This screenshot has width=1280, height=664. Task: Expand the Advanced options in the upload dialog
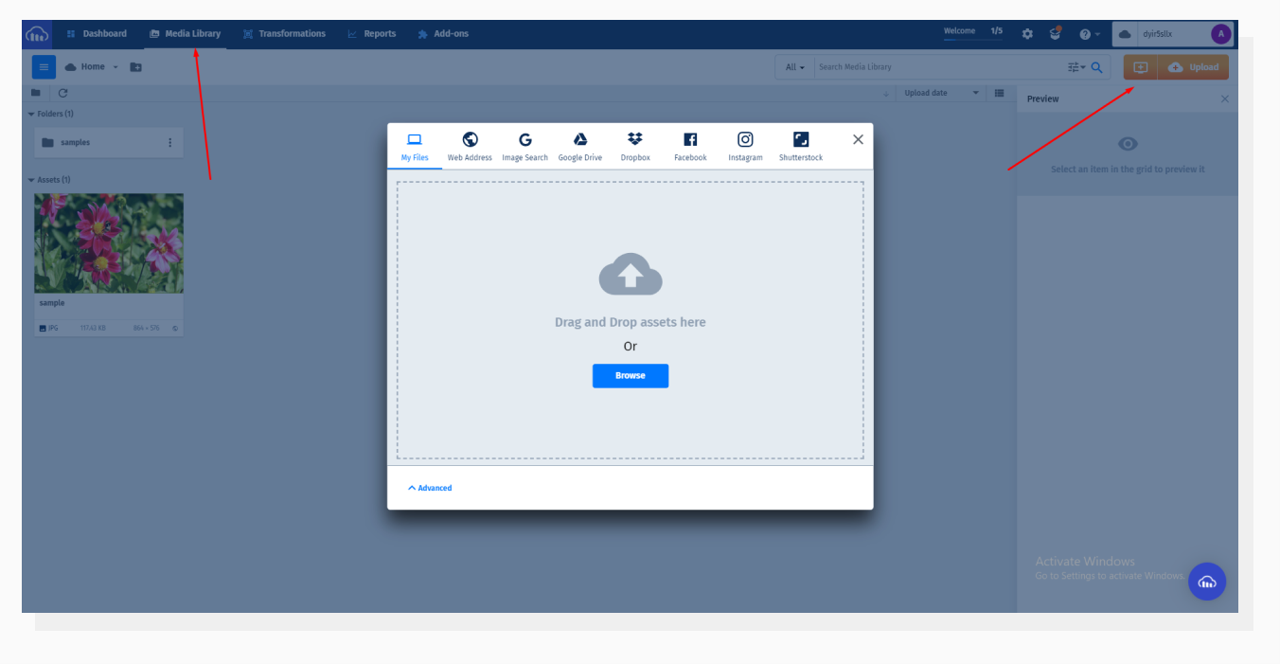429,487
